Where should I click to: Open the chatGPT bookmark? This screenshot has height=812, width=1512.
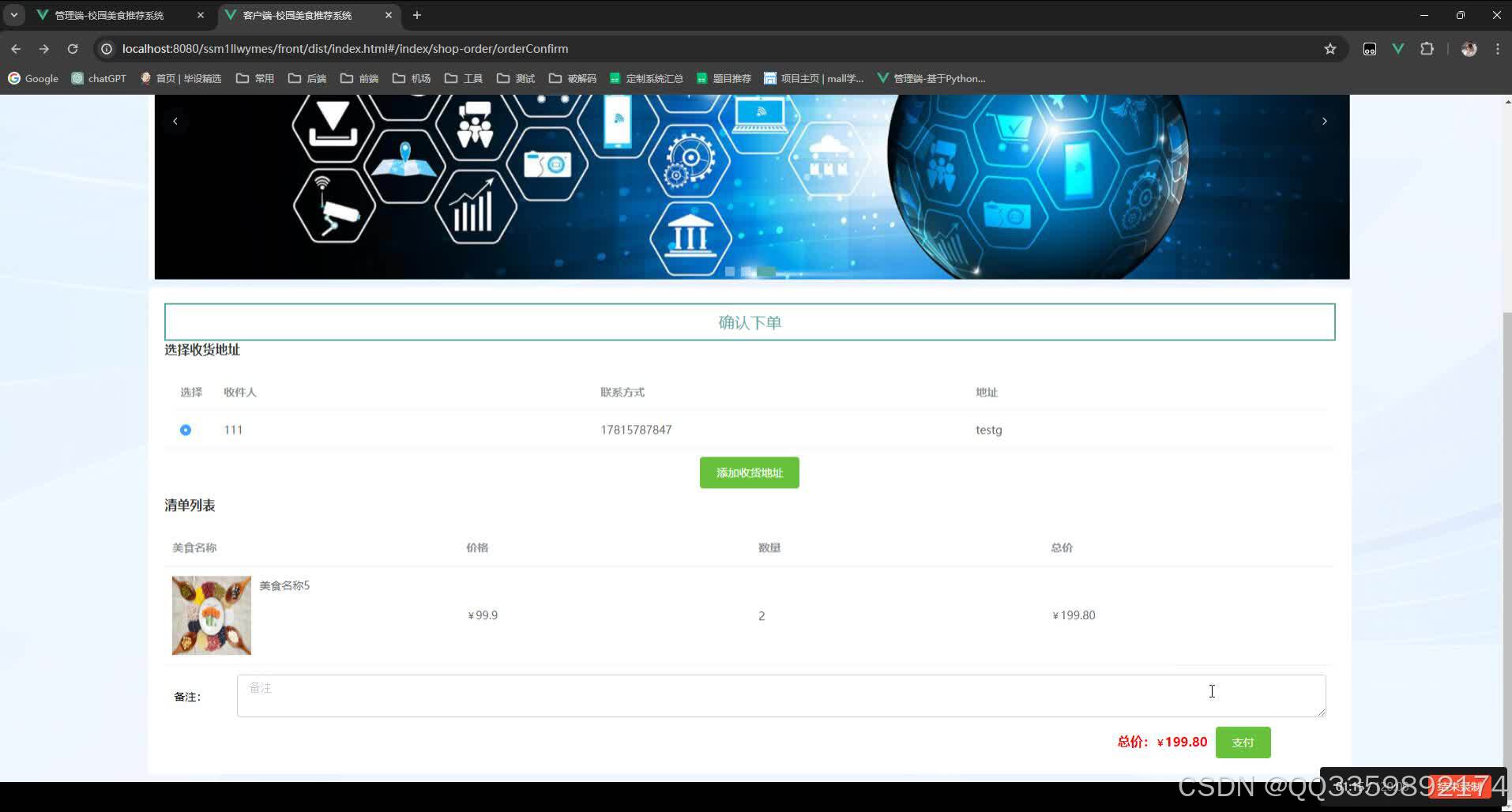[99, 78]
